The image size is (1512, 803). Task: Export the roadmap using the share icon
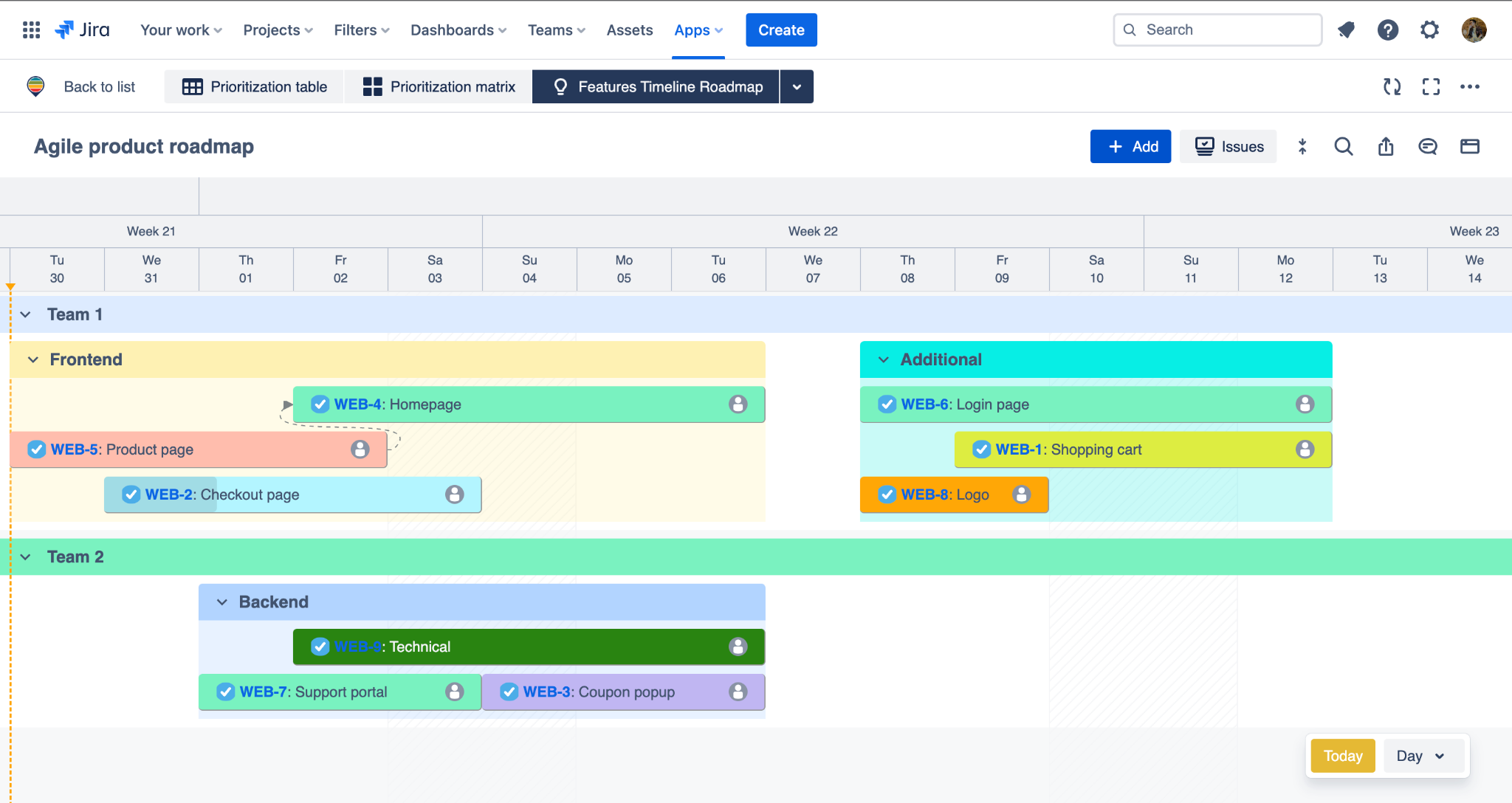pos(1385,146)
